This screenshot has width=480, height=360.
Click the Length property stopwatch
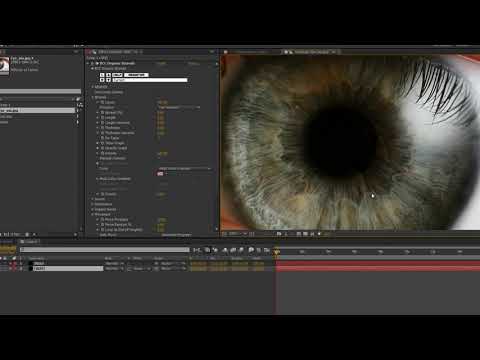103,118
